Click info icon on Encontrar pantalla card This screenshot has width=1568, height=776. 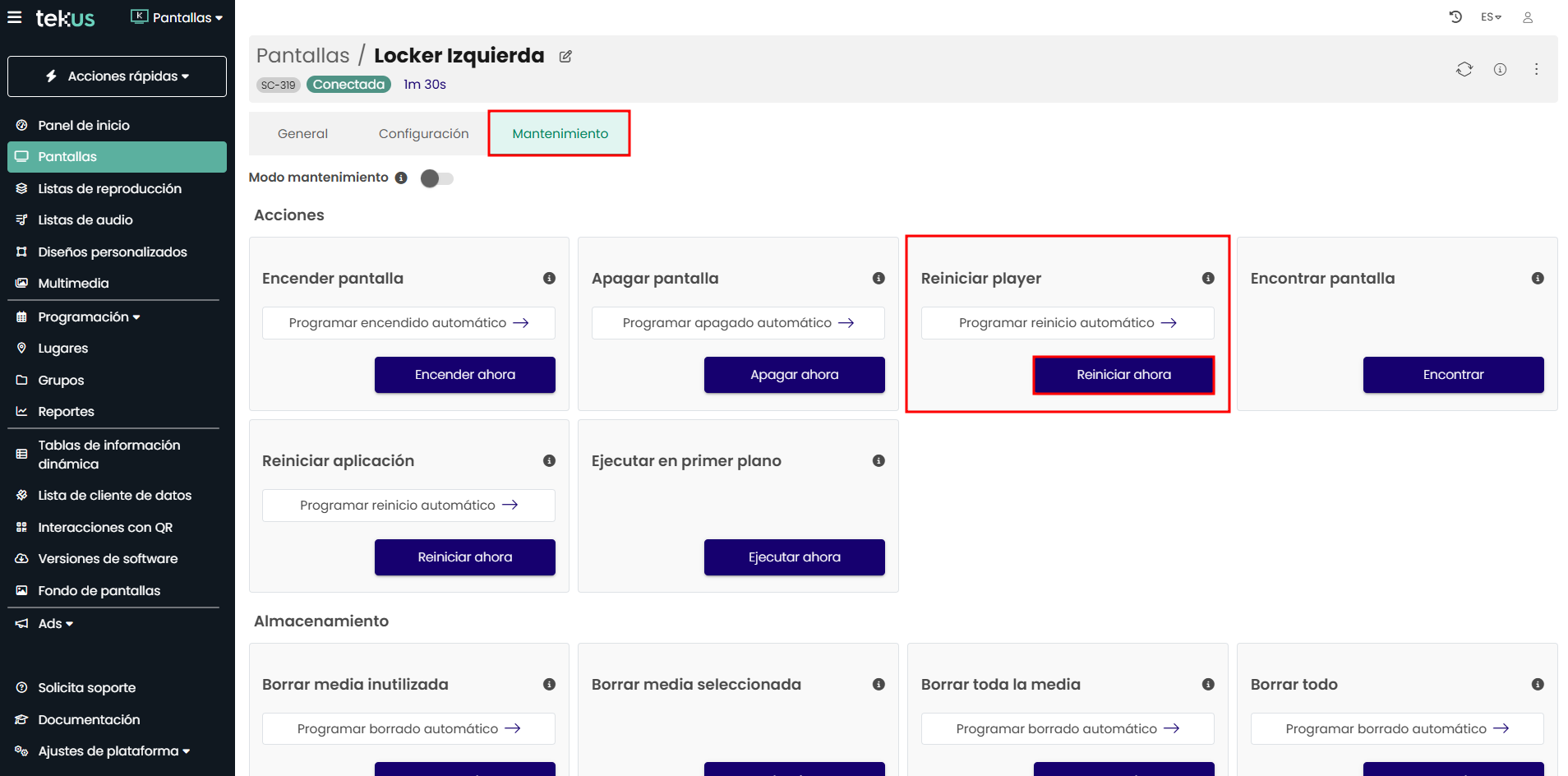click(x=1537, y=279)
